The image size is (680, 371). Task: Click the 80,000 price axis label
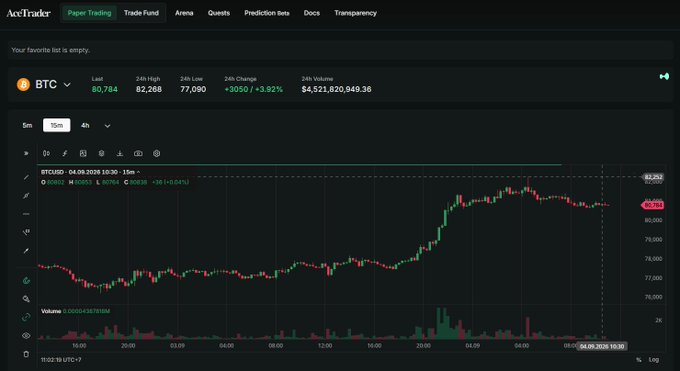(x=654, y=220)
